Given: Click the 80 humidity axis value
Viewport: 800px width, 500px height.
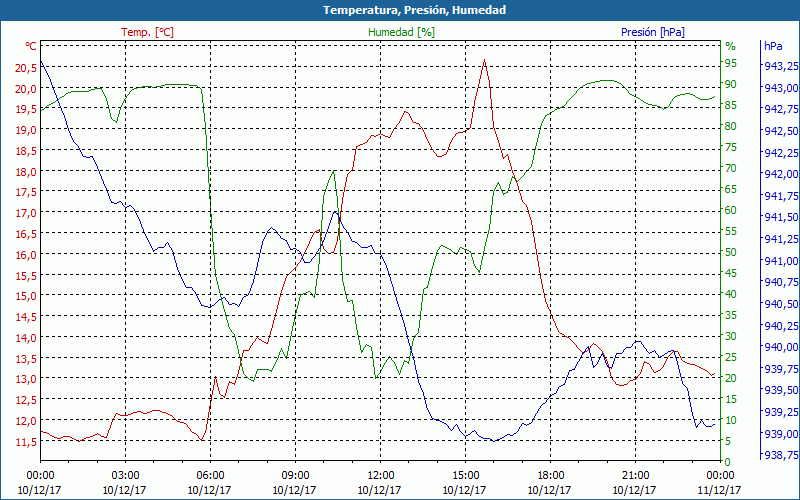Looking at the screenshot, I should [731, 126].
